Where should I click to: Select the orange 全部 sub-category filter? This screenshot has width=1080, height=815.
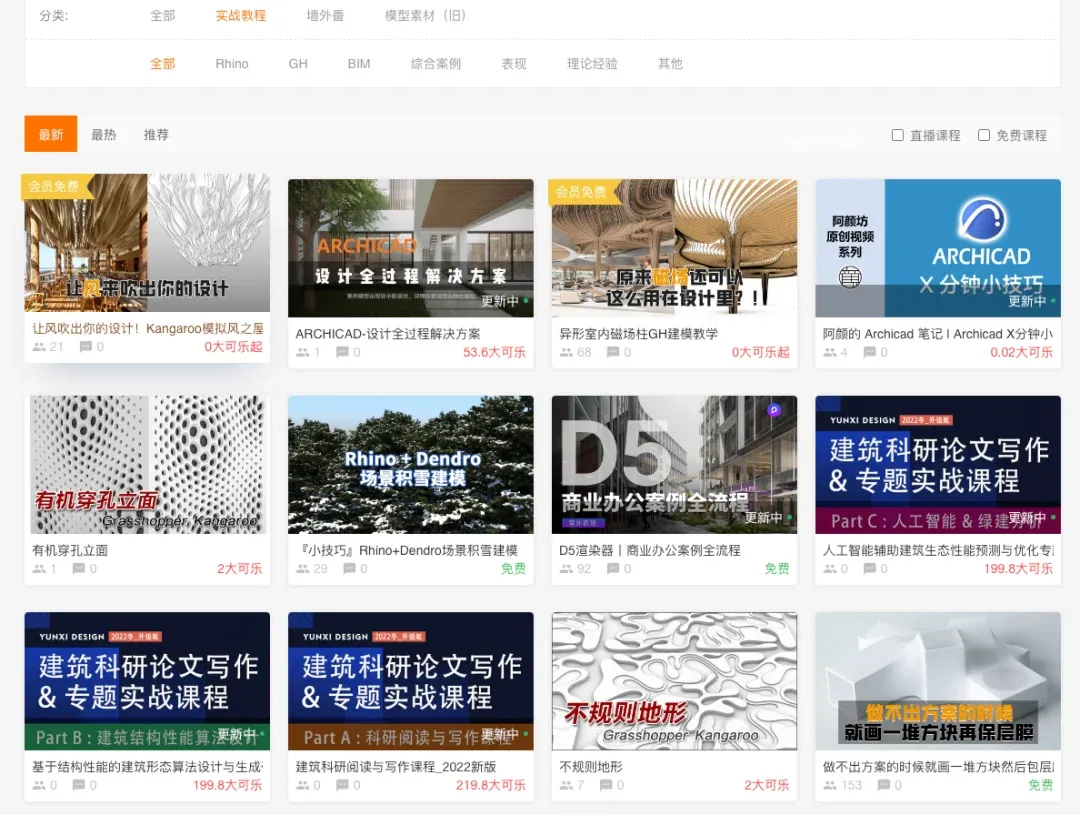(163, 63)
